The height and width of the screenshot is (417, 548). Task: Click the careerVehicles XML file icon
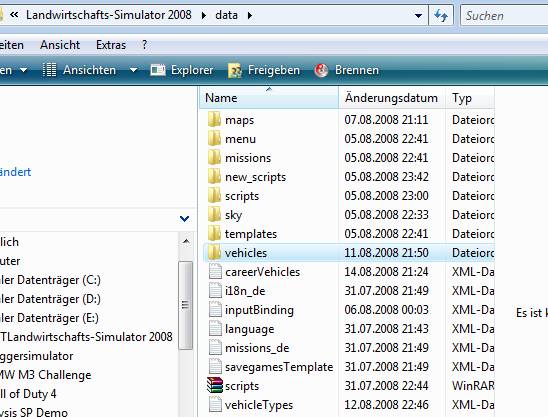215,271
